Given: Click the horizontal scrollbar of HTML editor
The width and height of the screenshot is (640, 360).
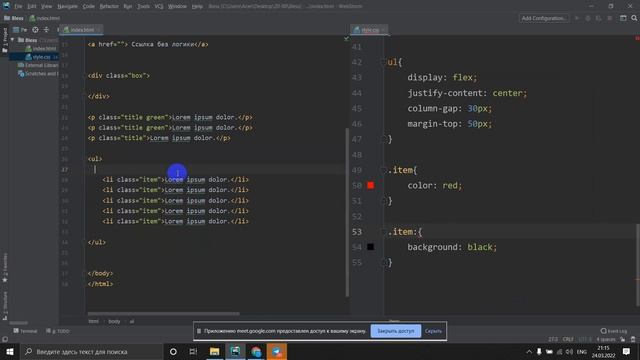Looking at the screenshot, I should tap(163, 313).
